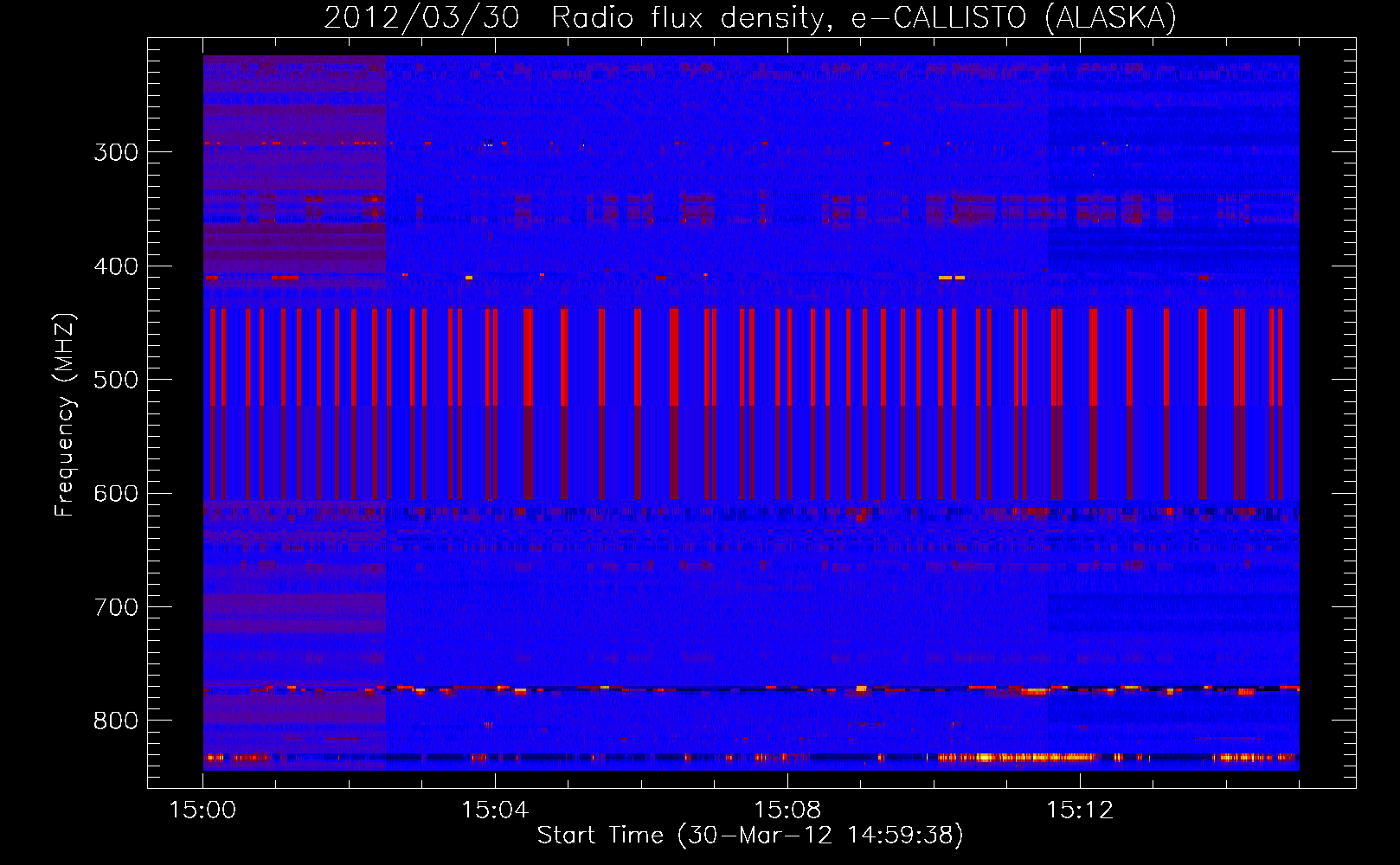Click the 300 frequency tick label
This screenshot has height=865, width=1400.
coord(116,152)
